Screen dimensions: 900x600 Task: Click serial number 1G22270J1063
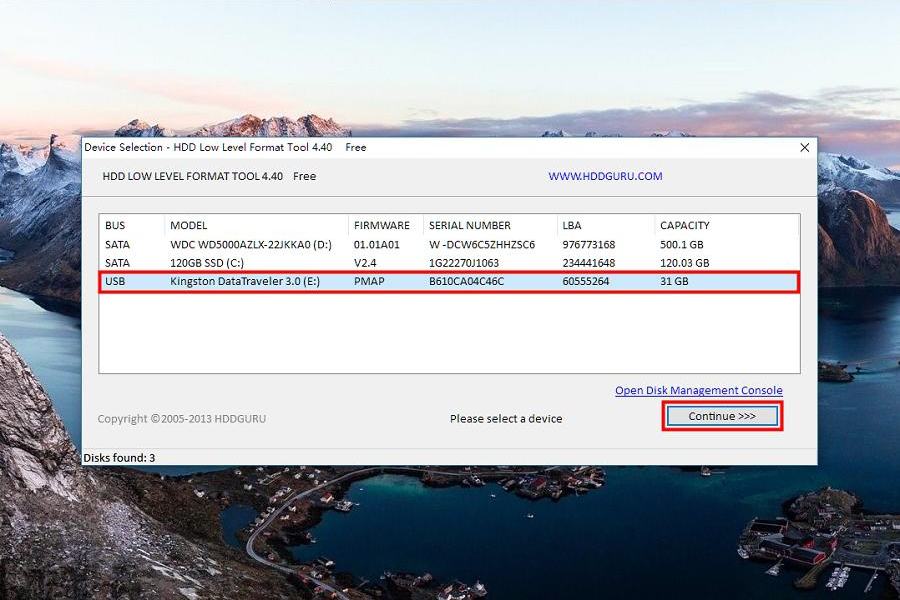(x=464, y=263)
